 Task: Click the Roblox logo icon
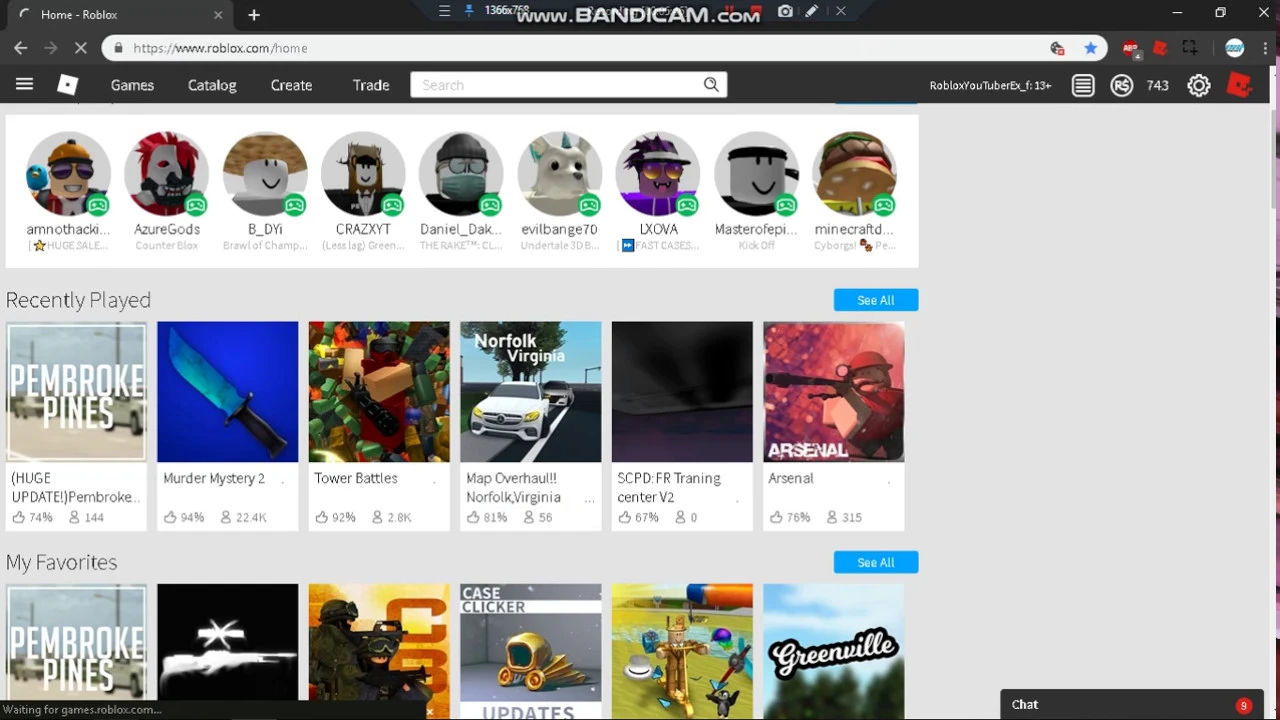(x=67, y=85)
